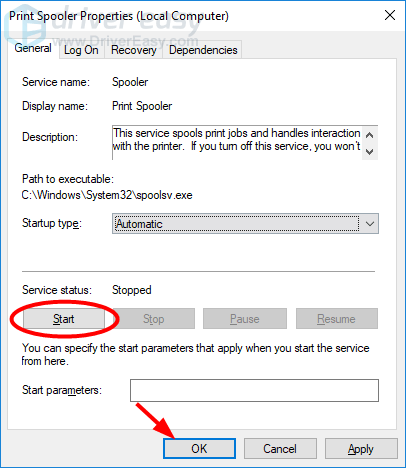Expand the Startup type chevron arrow
406x468 pixels.
pyautogui.click(x=370, y=224)
